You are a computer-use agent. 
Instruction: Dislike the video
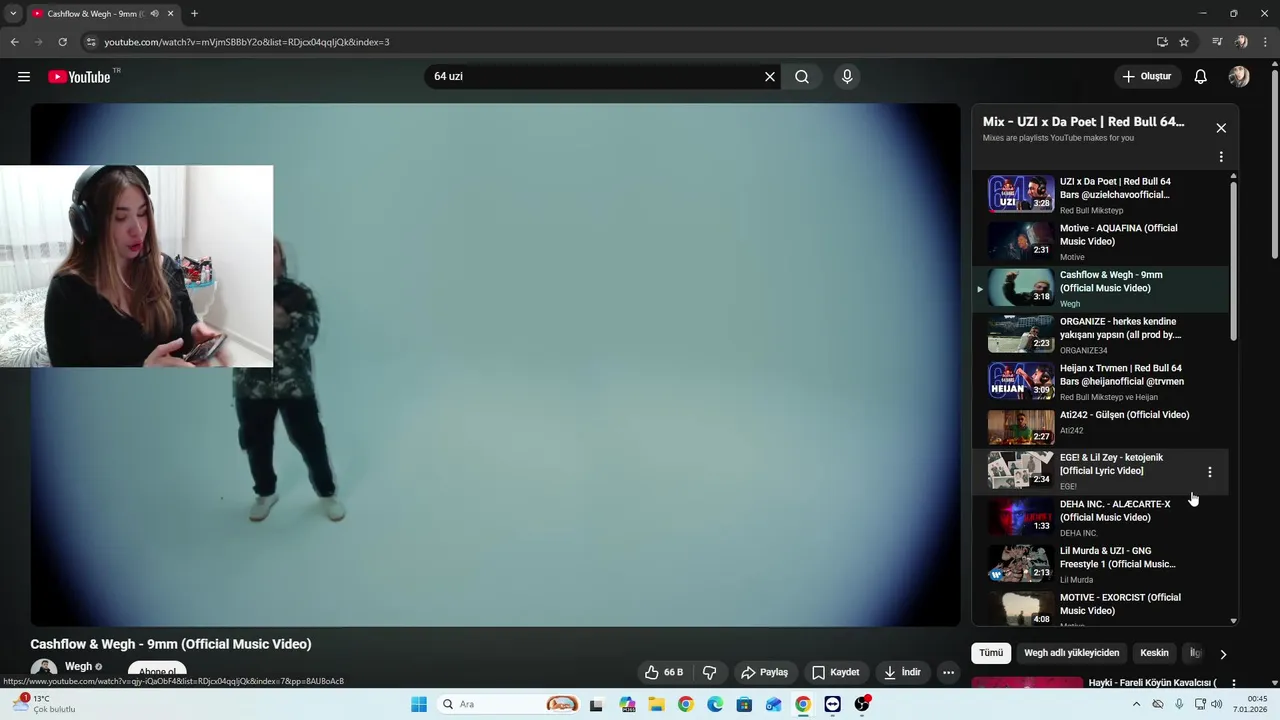coord(710,673)
